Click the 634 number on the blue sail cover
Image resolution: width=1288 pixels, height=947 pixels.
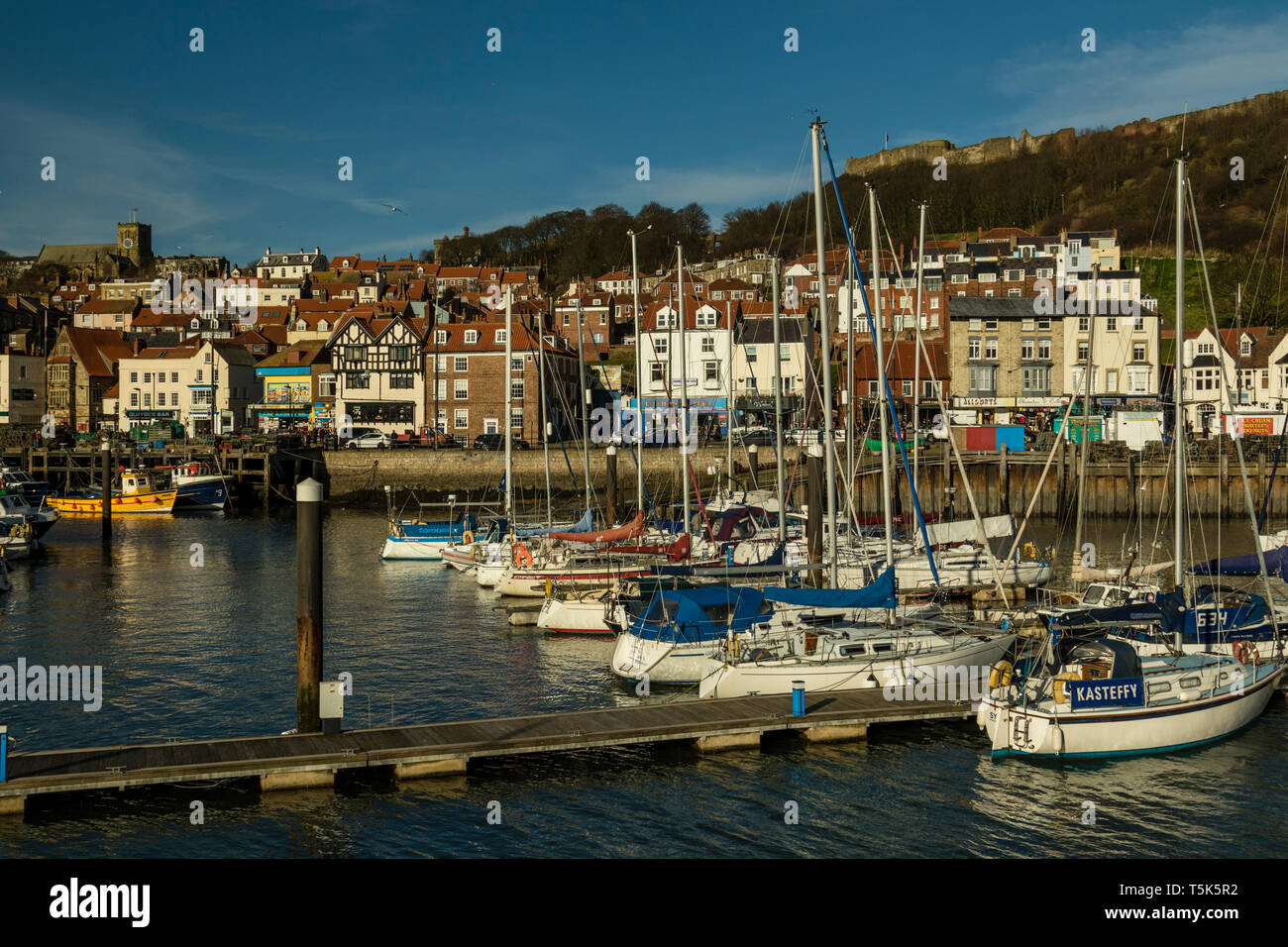(1211, 619)
